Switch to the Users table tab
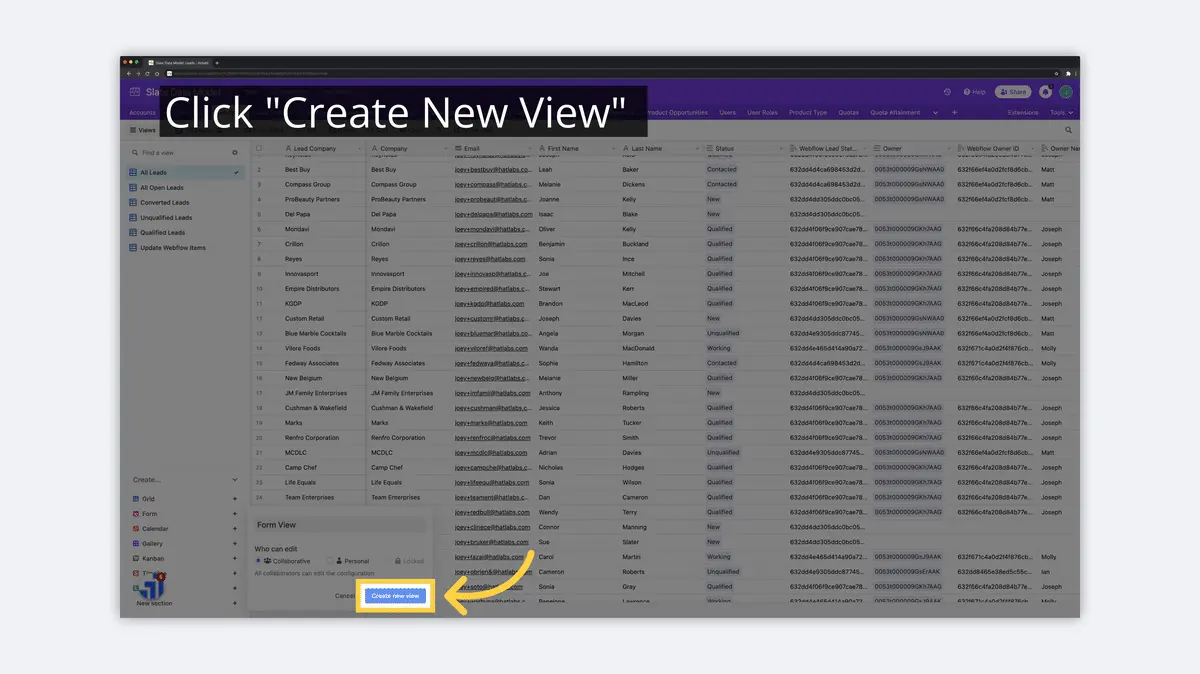The image size is (1200, 674). [728, 113]
